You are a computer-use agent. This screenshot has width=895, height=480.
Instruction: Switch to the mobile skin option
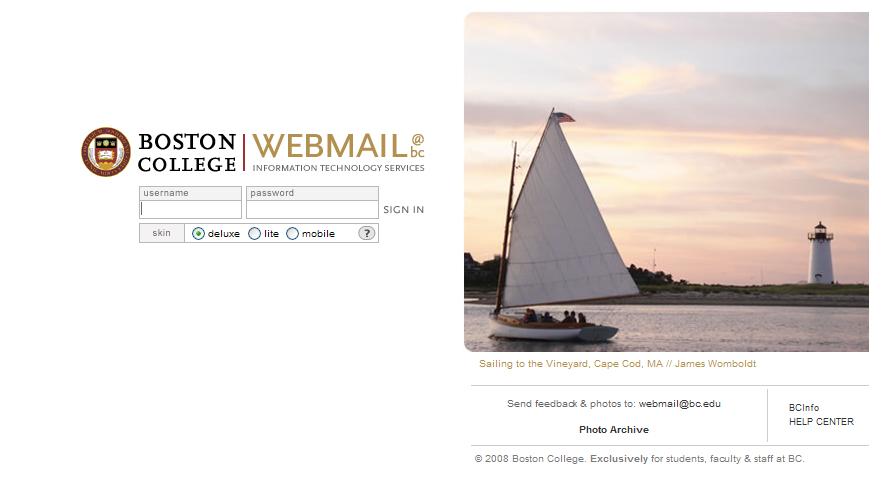293,234
